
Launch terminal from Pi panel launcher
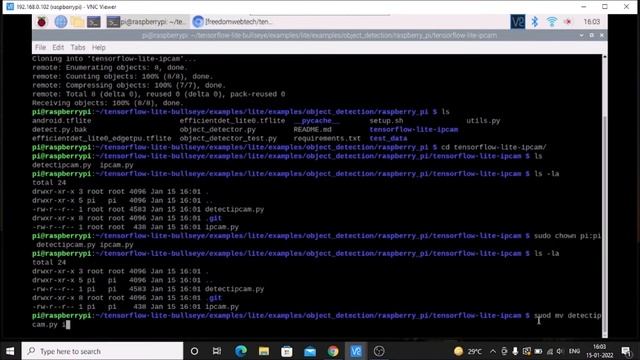click(x=93, y=22)
